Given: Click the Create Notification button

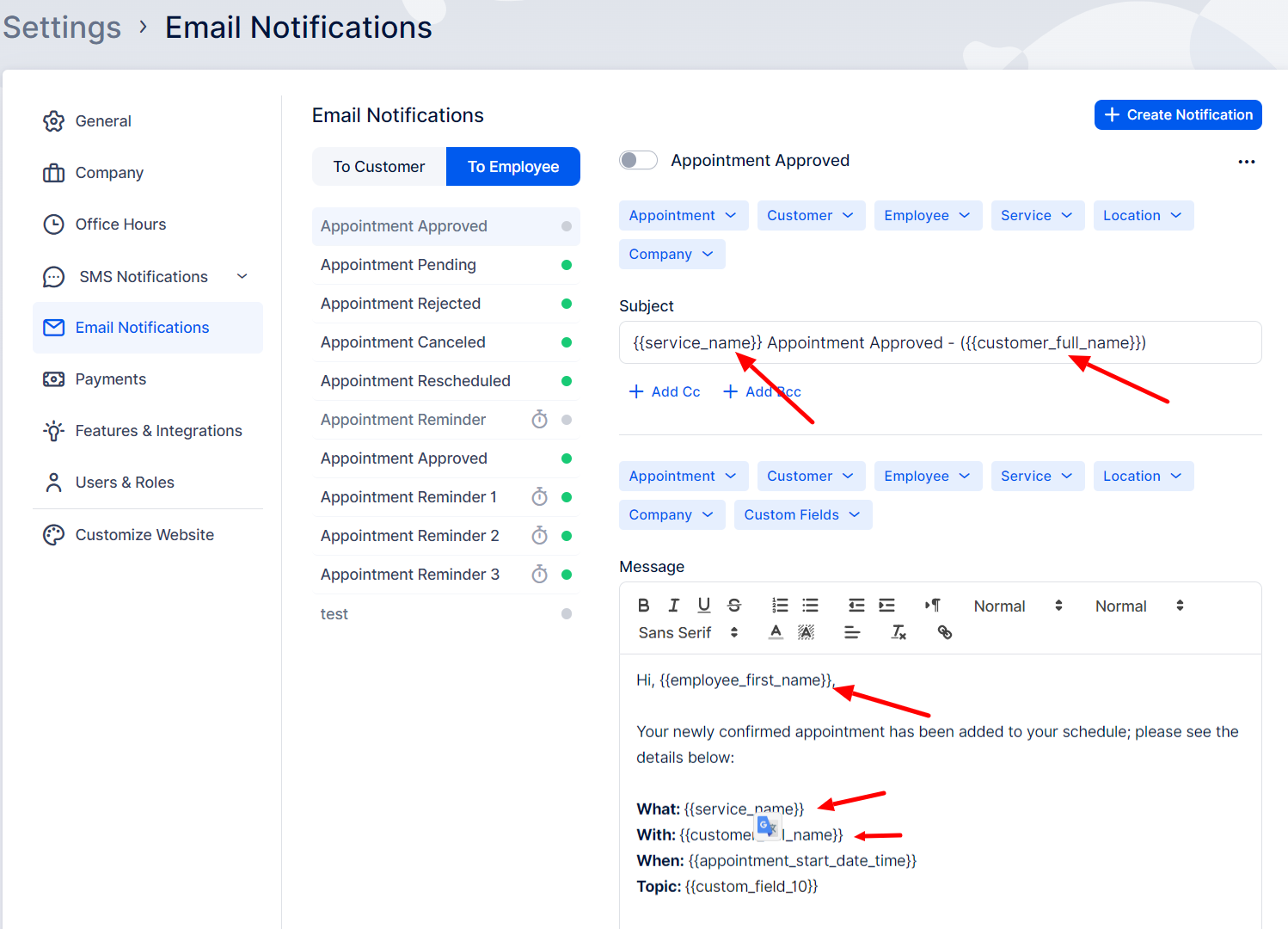Looking at the screenshot, I should point(1178,115).
